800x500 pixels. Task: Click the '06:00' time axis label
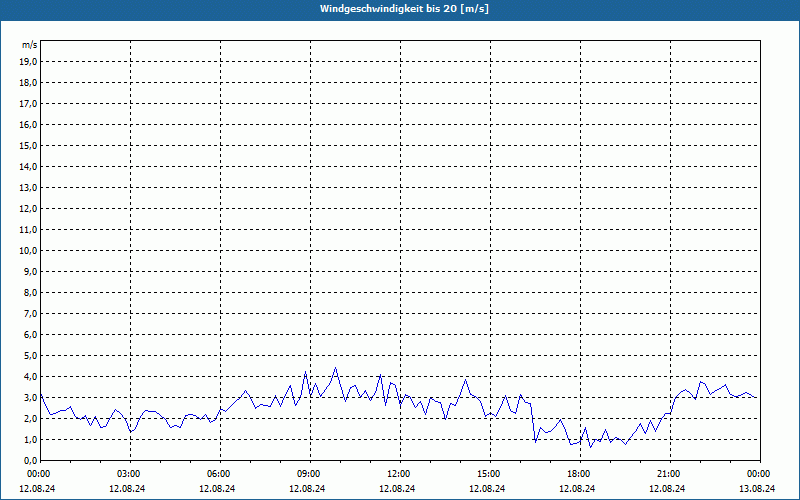220,473
